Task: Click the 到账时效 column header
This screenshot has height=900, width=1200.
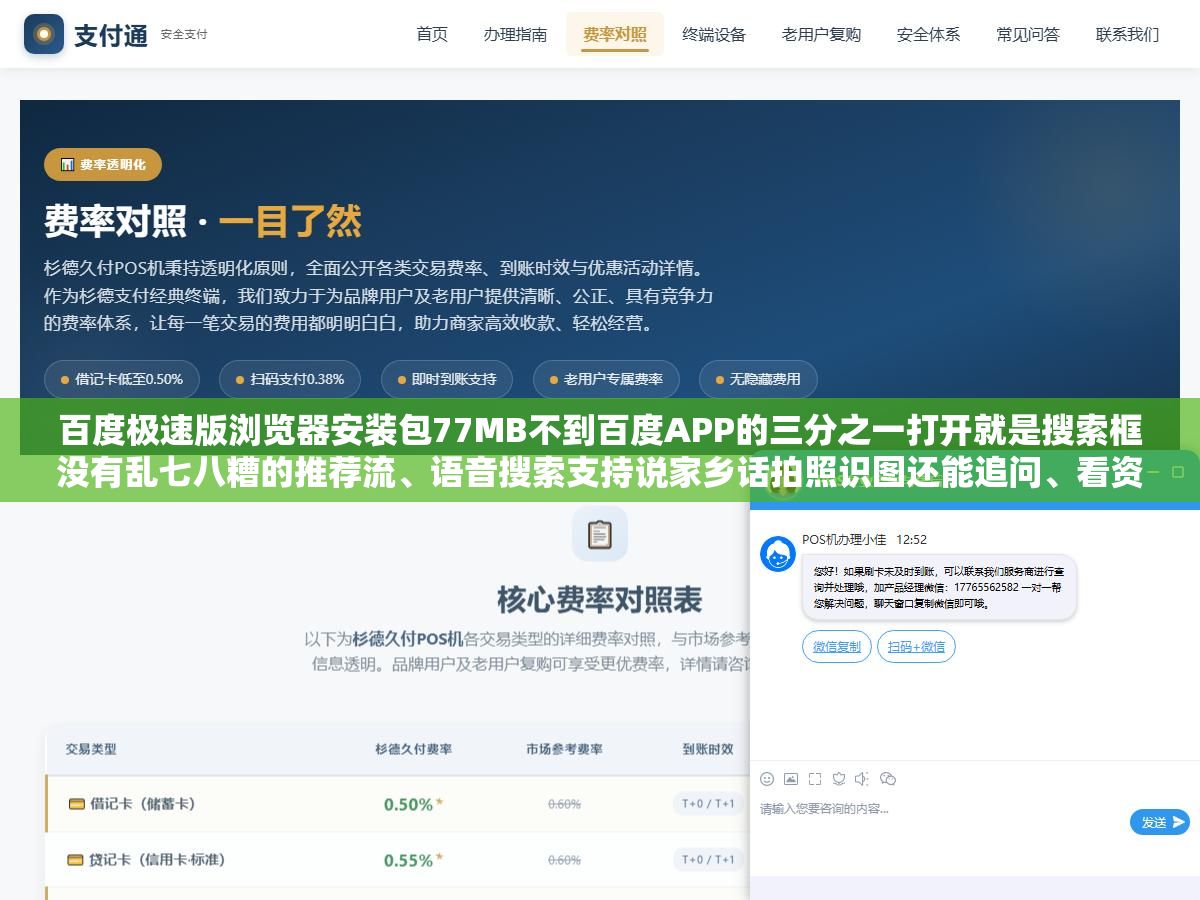Action: coord(708,749)
